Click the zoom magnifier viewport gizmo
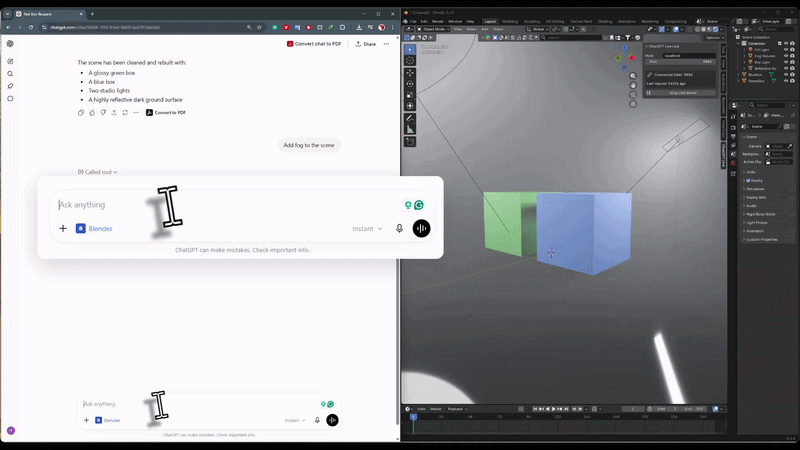This screenshot has width=800, height=450. tap(633, 76)
